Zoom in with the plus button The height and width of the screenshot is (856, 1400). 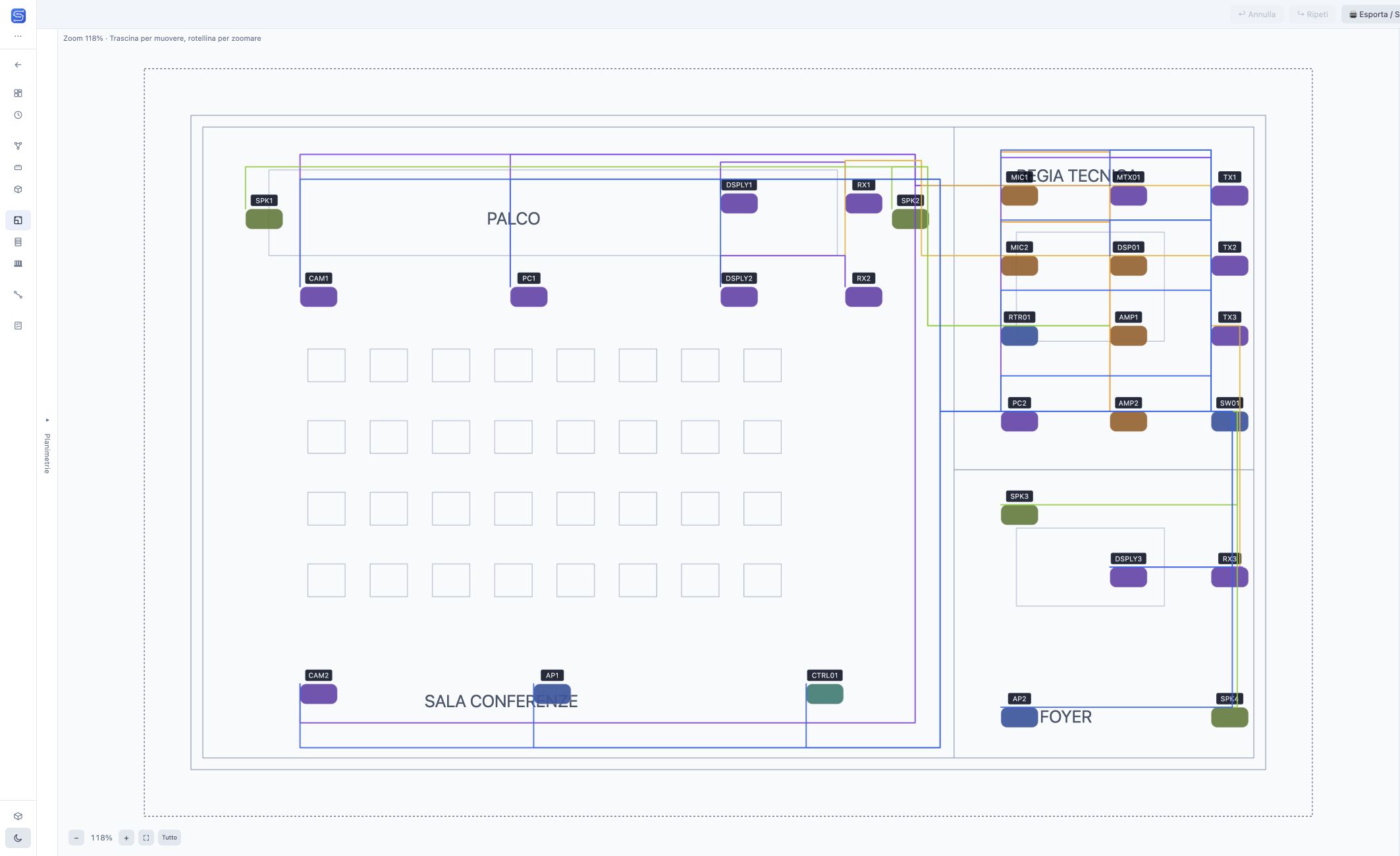(126, 838)
